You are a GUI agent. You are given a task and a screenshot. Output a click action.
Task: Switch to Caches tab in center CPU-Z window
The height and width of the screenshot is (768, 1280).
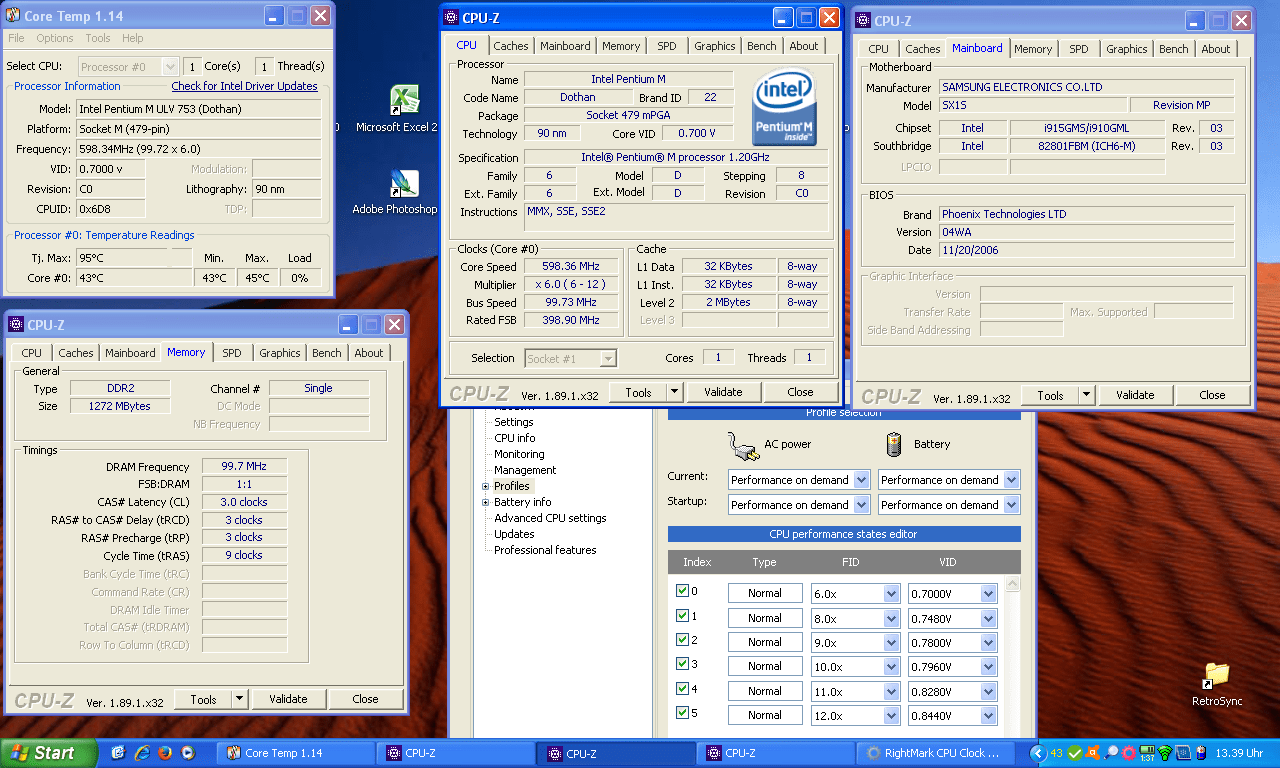(511, 46)
